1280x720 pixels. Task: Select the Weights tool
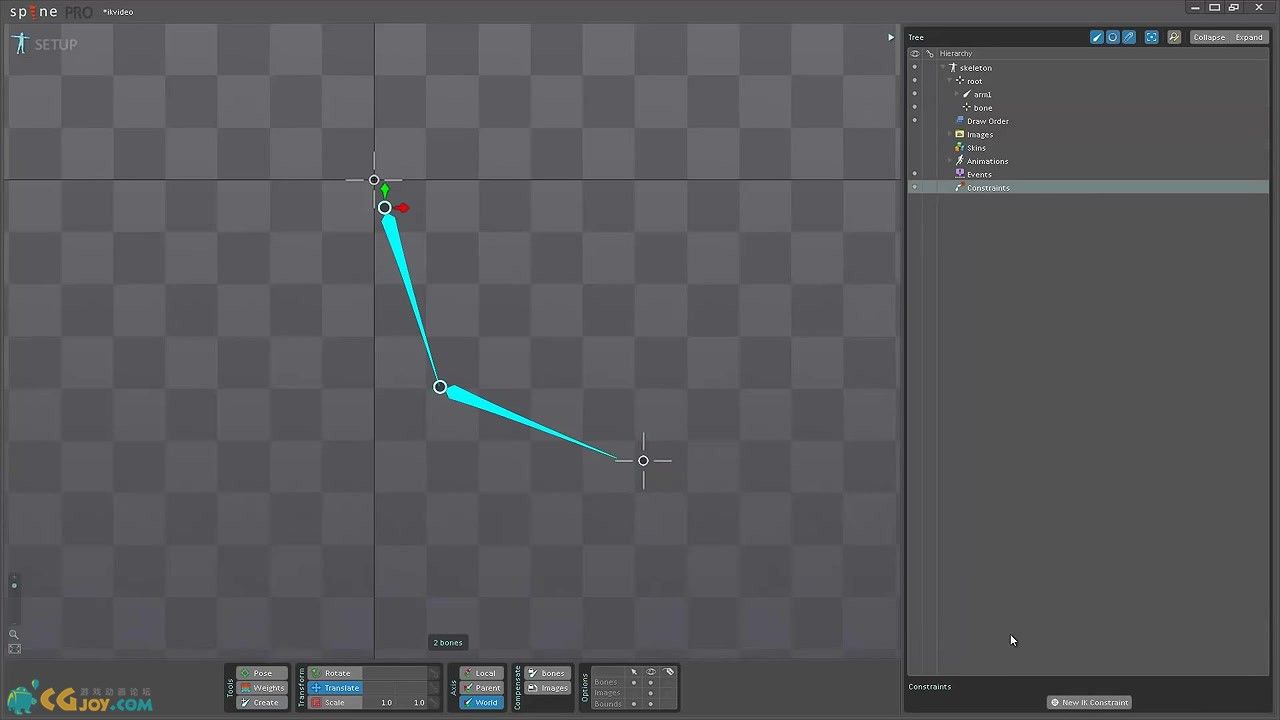[x=262, y=688]
